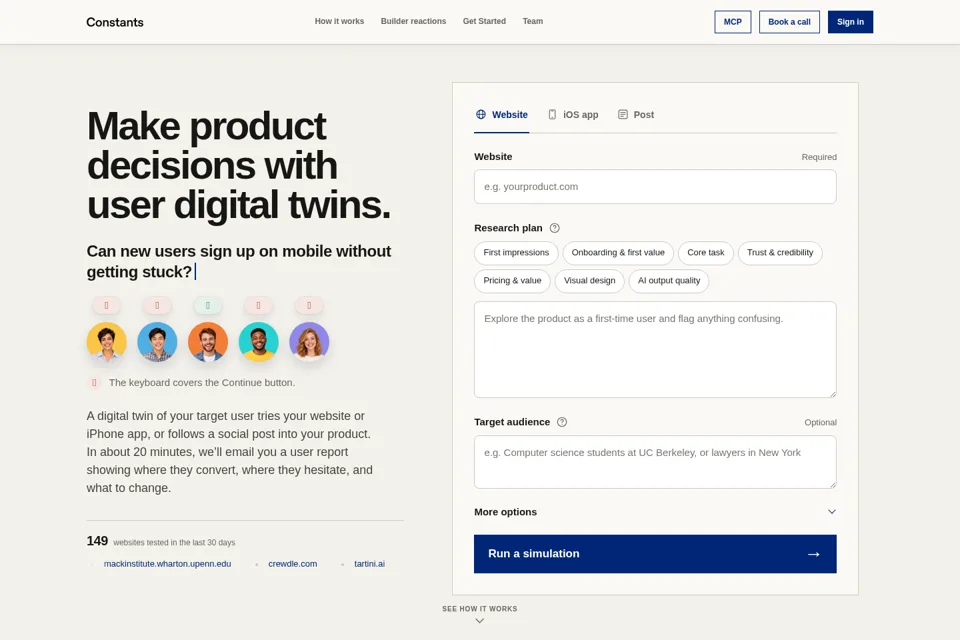Select the blue-background avatar

157,342
